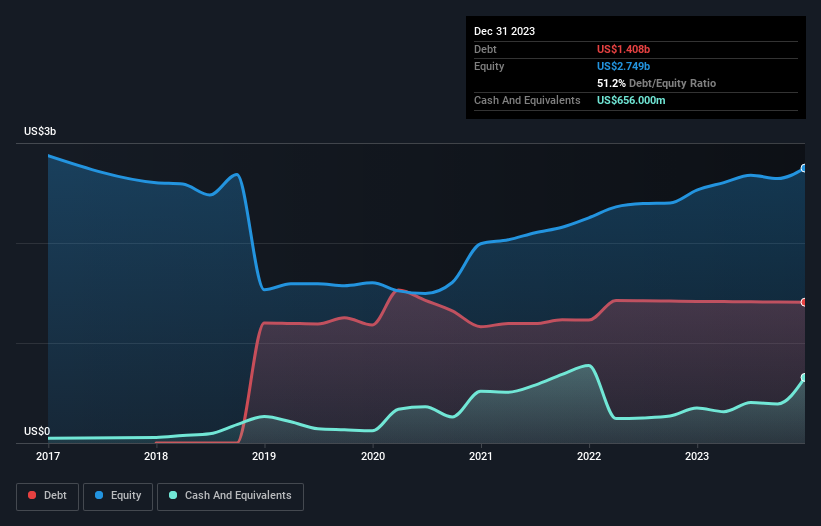Toggle Cash And Equivalents legend button
This screenshot has height=526, width=821.
pos(230,496)
